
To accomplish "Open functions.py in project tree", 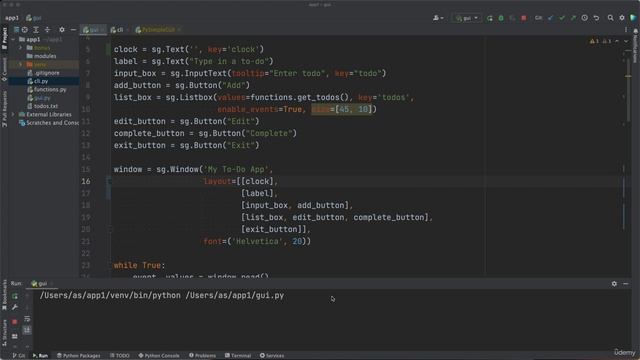I will (47, 89).
